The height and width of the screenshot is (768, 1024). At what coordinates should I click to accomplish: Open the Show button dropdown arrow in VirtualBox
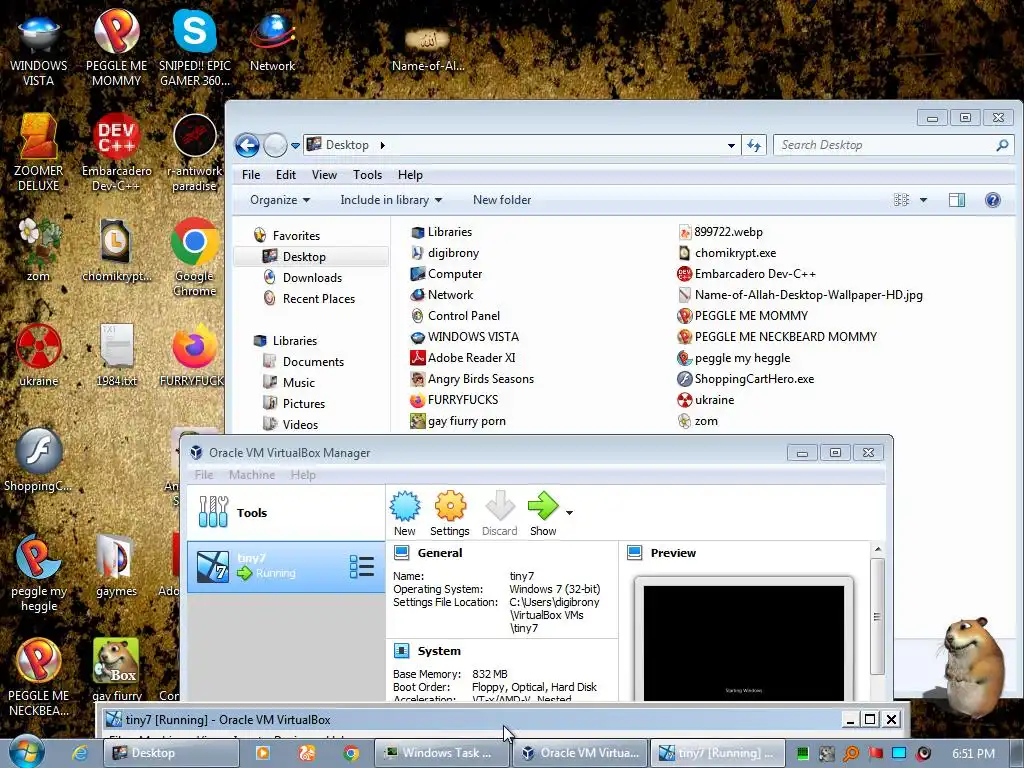point(569,513)
